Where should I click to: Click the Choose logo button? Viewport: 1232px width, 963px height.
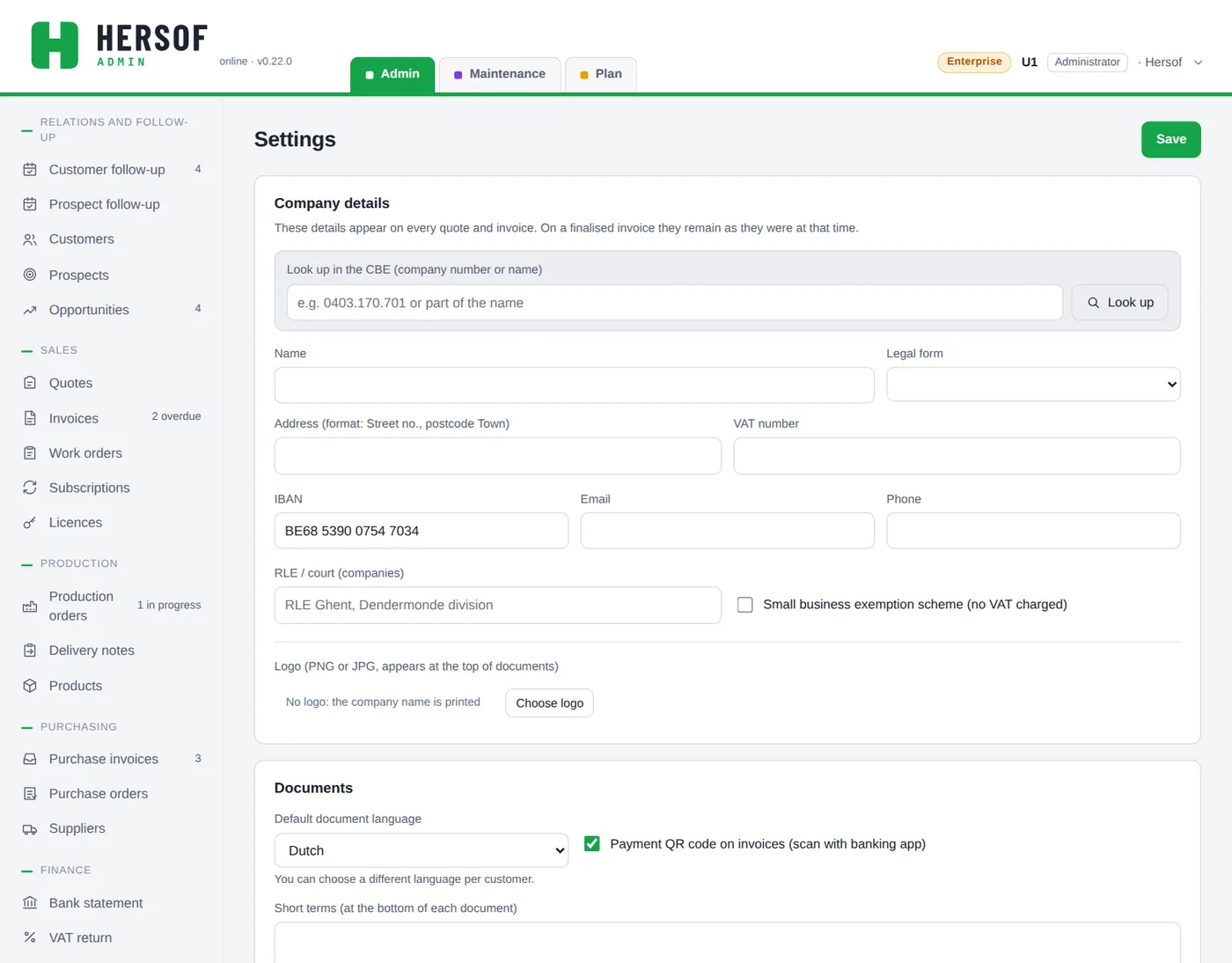tap(549, 703)
